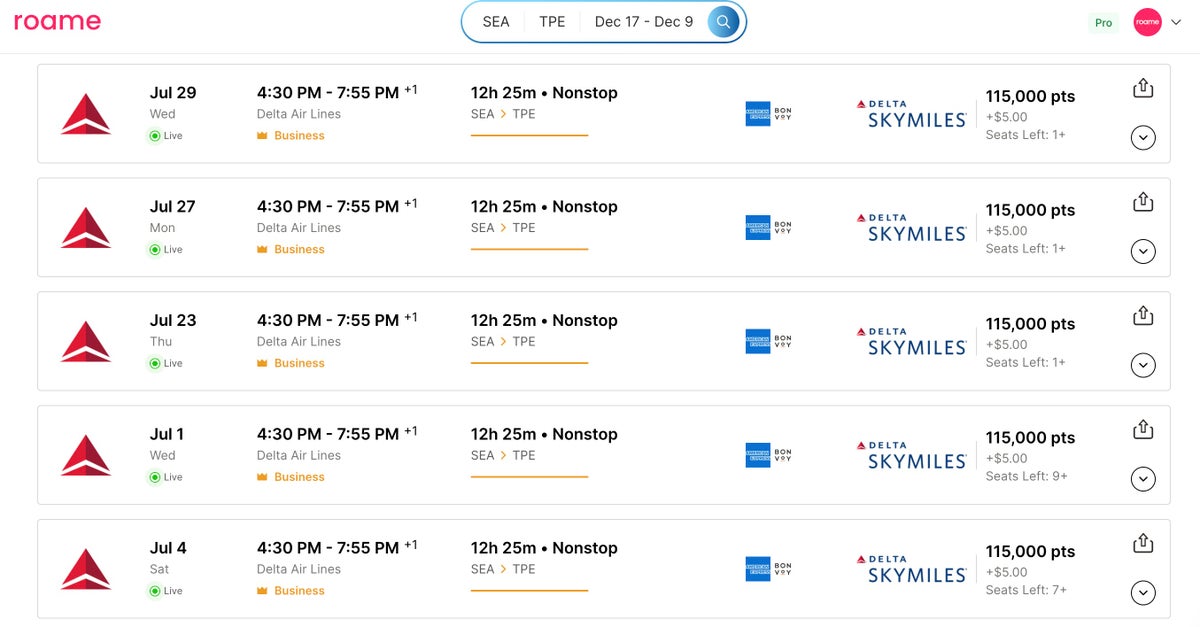
Task: Share the Jul 27 flight result
Action: click(x=1143, y=202)
